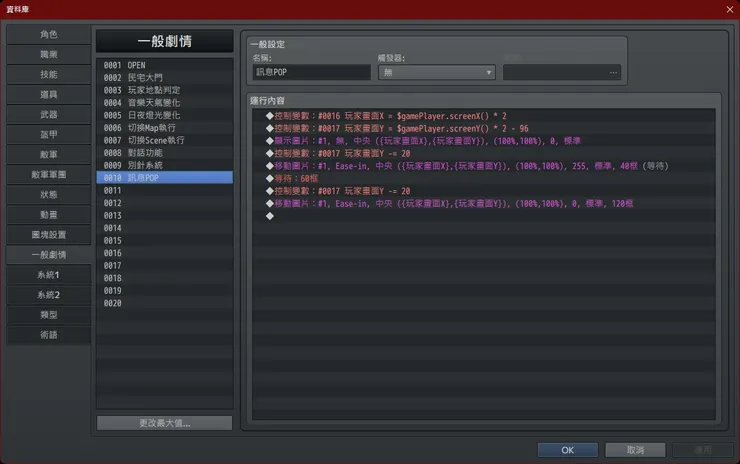This screenshot has width=740, height=464.
Task: Switch to the 類型 tab
Action: coord(49,315)
